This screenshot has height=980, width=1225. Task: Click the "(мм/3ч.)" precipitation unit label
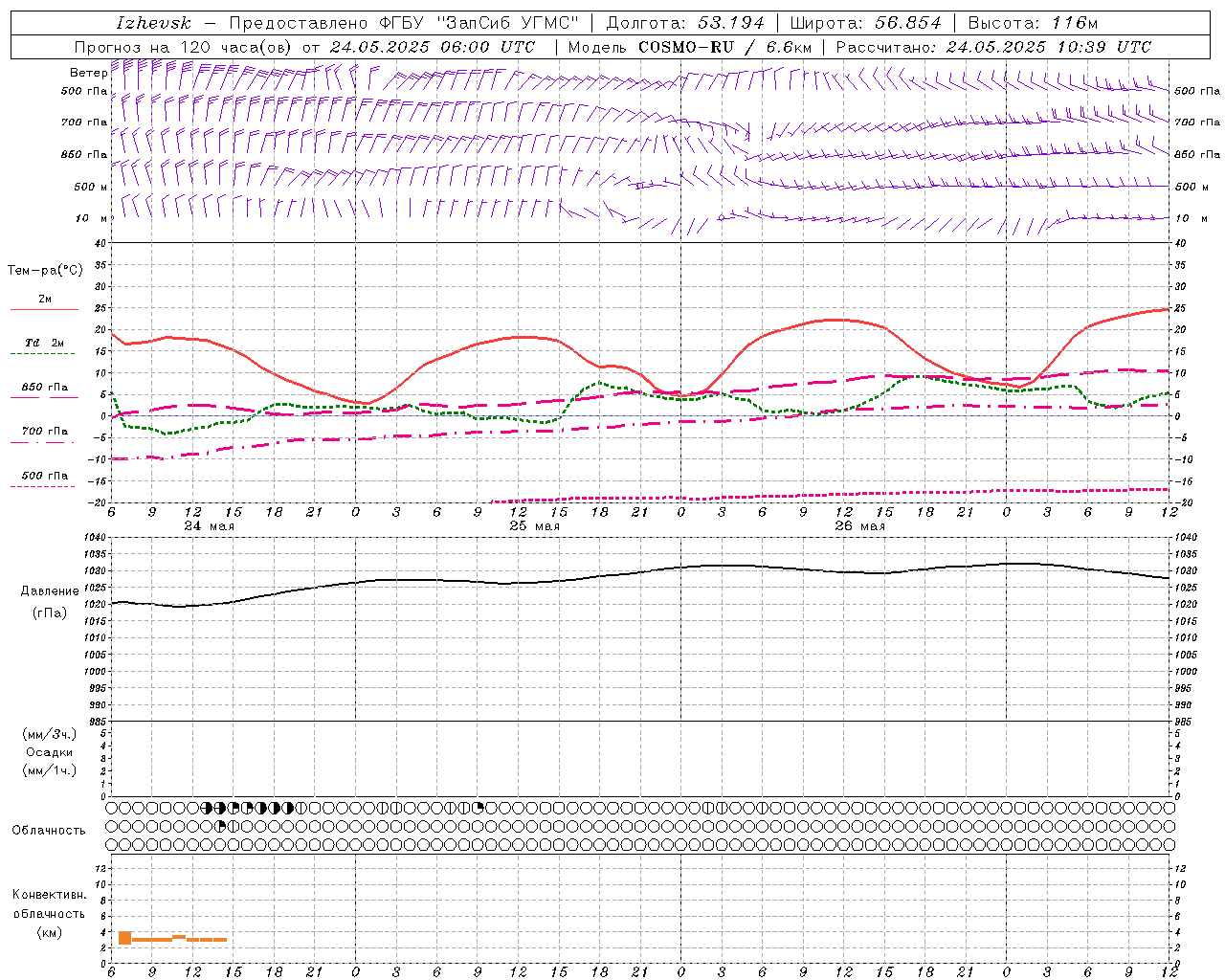pos(50,734)
